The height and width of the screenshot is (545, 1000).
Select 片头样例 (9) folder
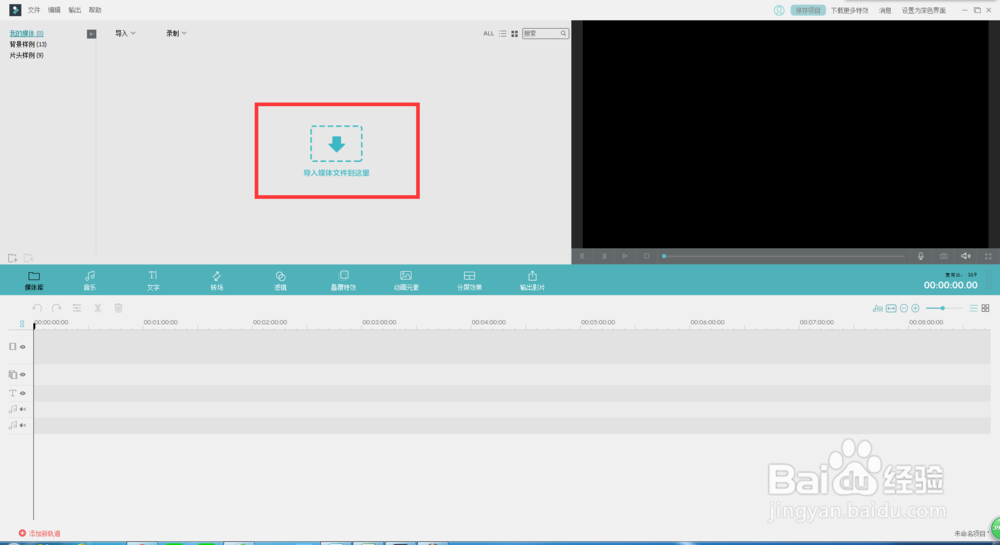click(26, 55)
